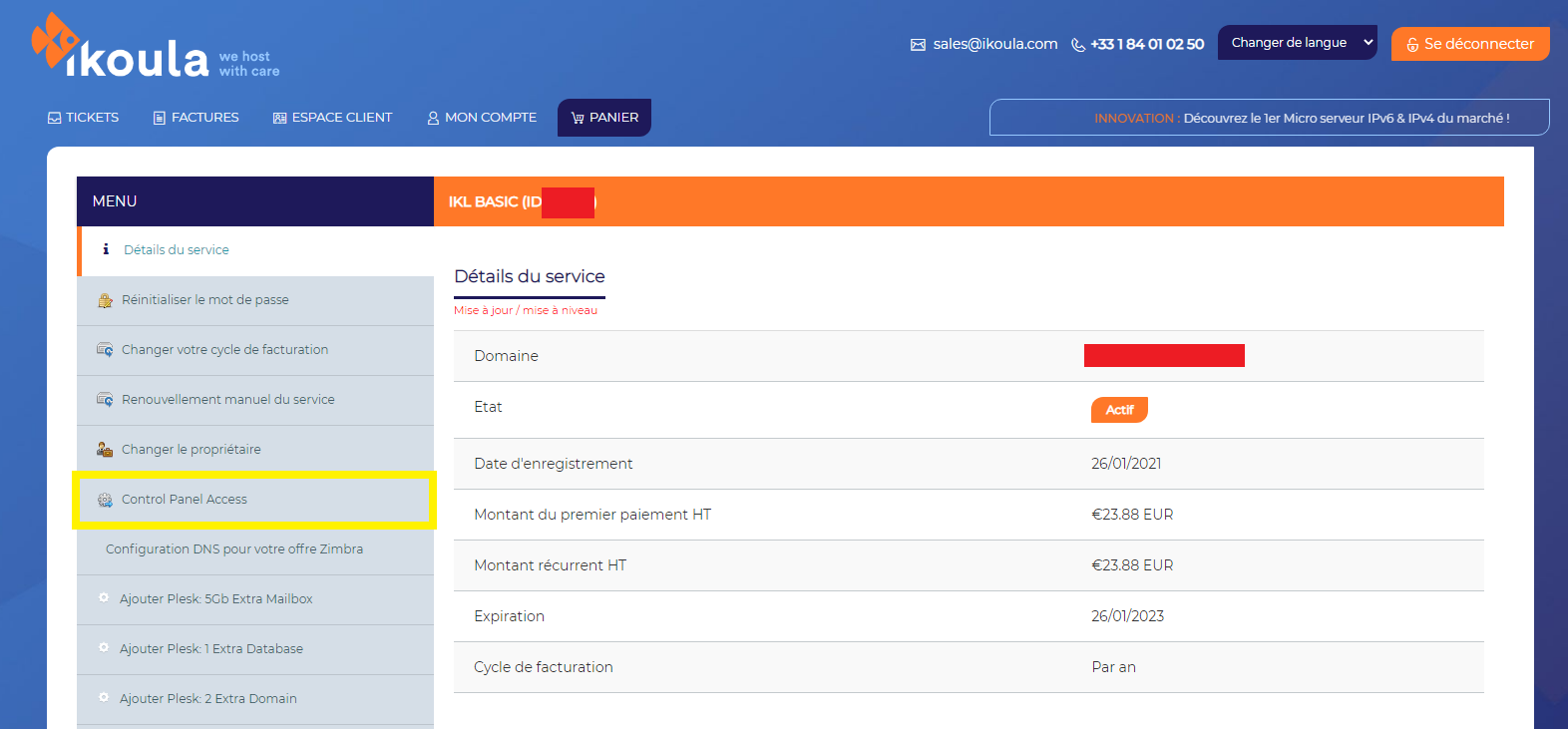Click the manual renewal icon

tap(105, 400)
